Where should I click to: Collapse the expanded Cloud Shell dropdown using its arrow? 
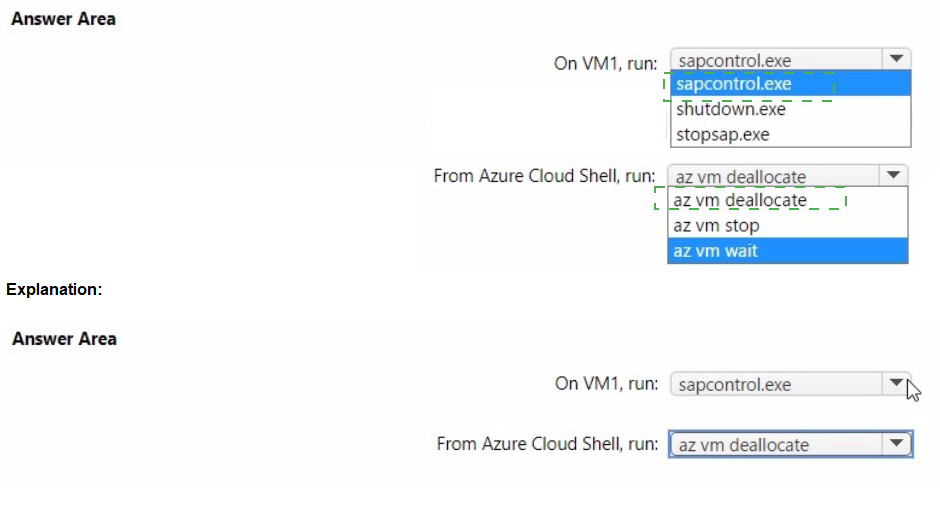pyautogui.click(x=893, y=176)
